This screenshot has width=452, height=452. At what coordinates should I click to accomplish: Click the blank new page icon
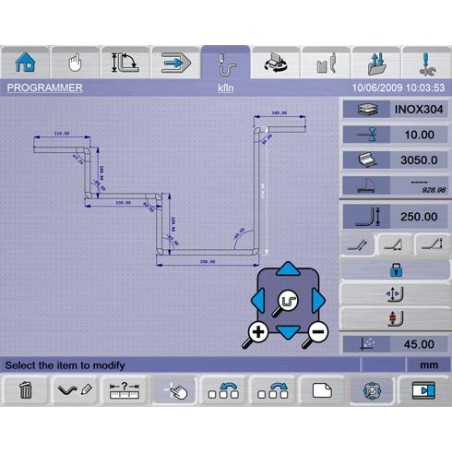pos(322,390)
